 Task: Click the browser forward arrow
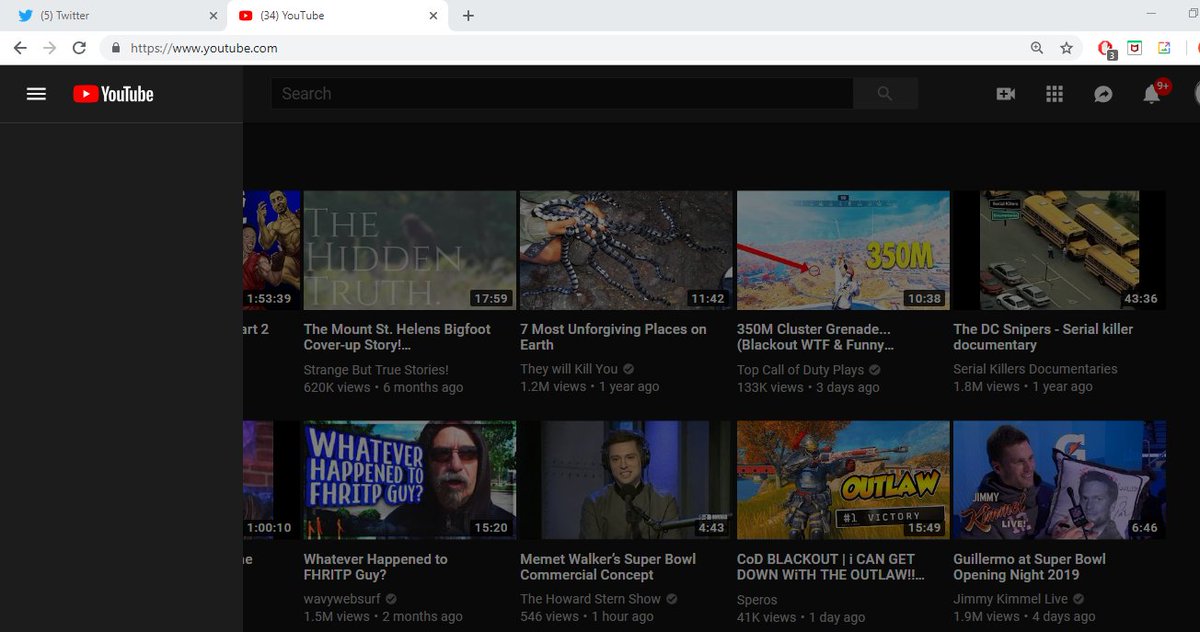pyautogui.click(x=49, y=47)
